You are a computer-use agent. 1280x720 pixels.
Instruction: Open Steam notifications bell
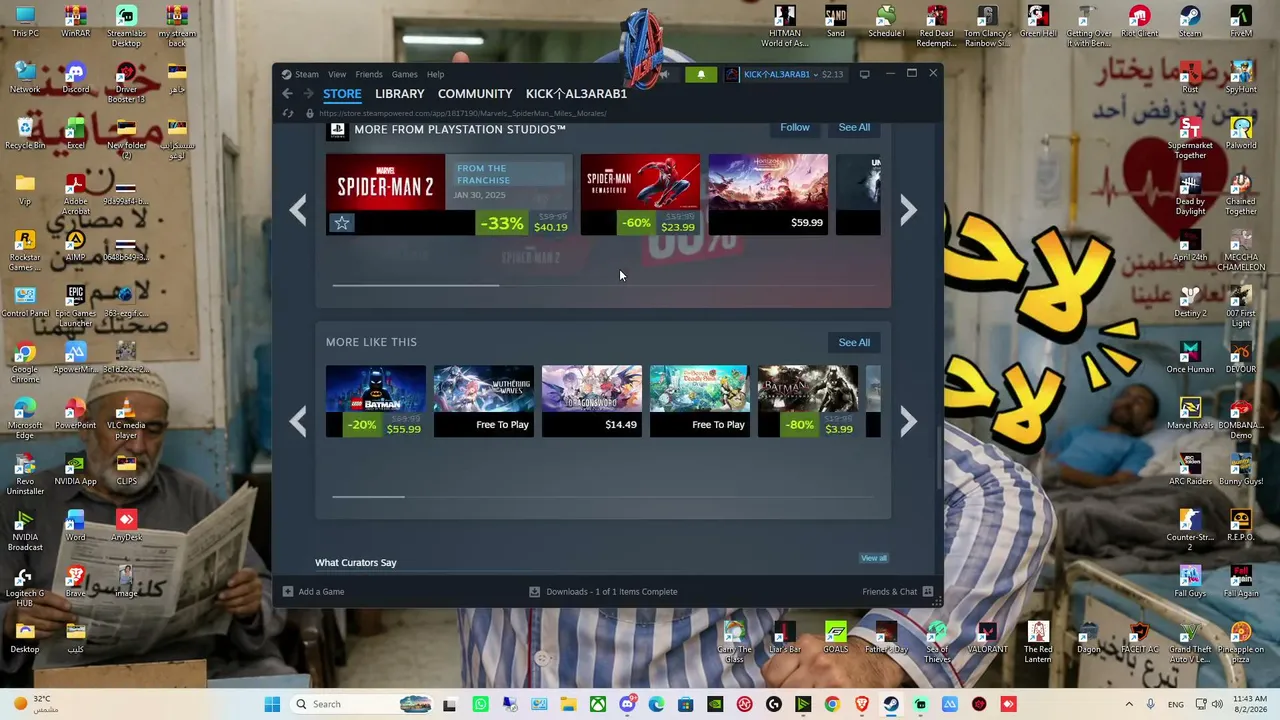click(x=701, y=74)
